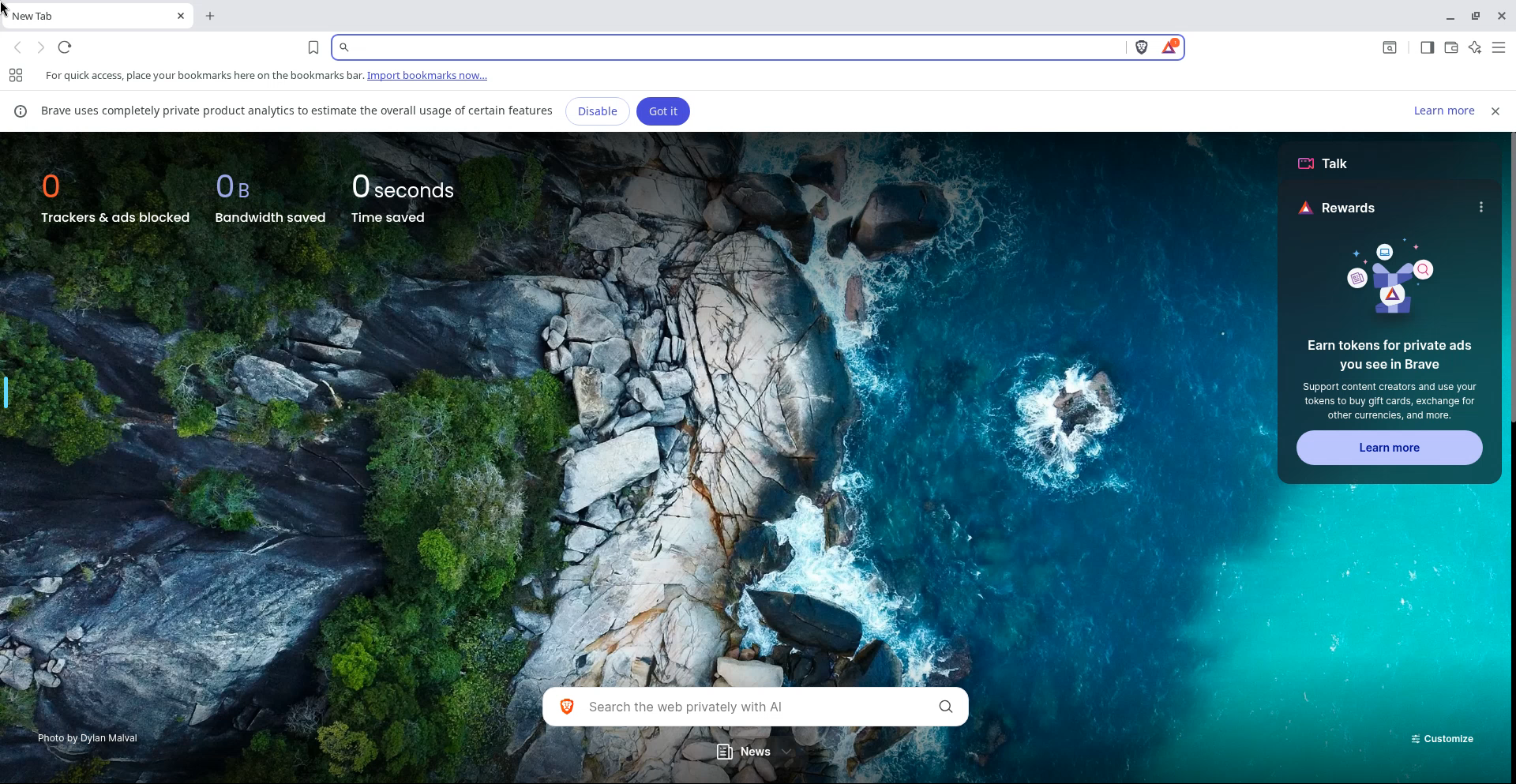The width and height of the screenshot is (1516, 784).
Task: Open the hamburger main menu
Action: tap(1499, 47)
